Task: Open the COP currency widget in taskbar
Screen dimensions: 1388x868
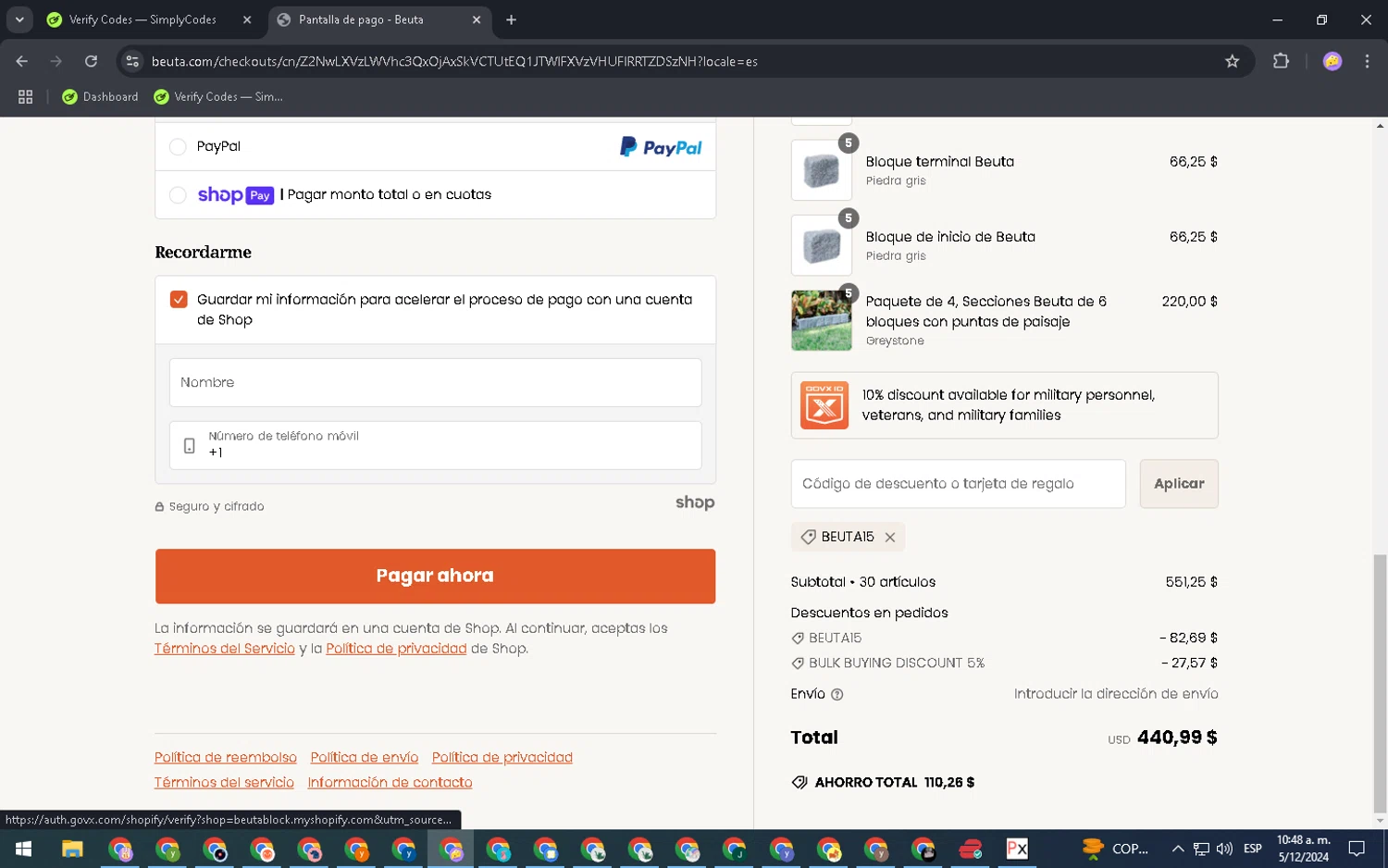Action: point(1115,849)
